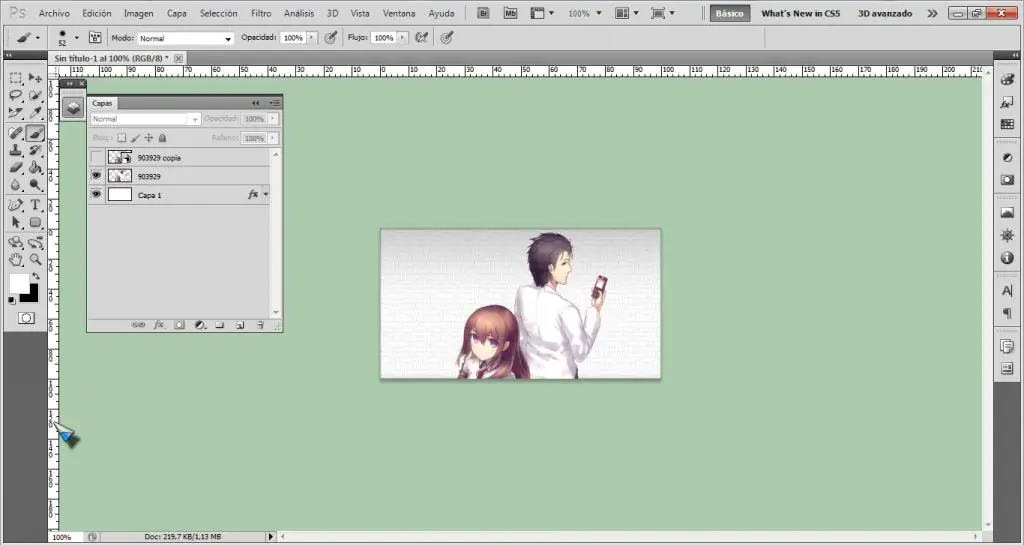Add a layer mask in Capas
The image size is (1024, 545).
(179, 324)
